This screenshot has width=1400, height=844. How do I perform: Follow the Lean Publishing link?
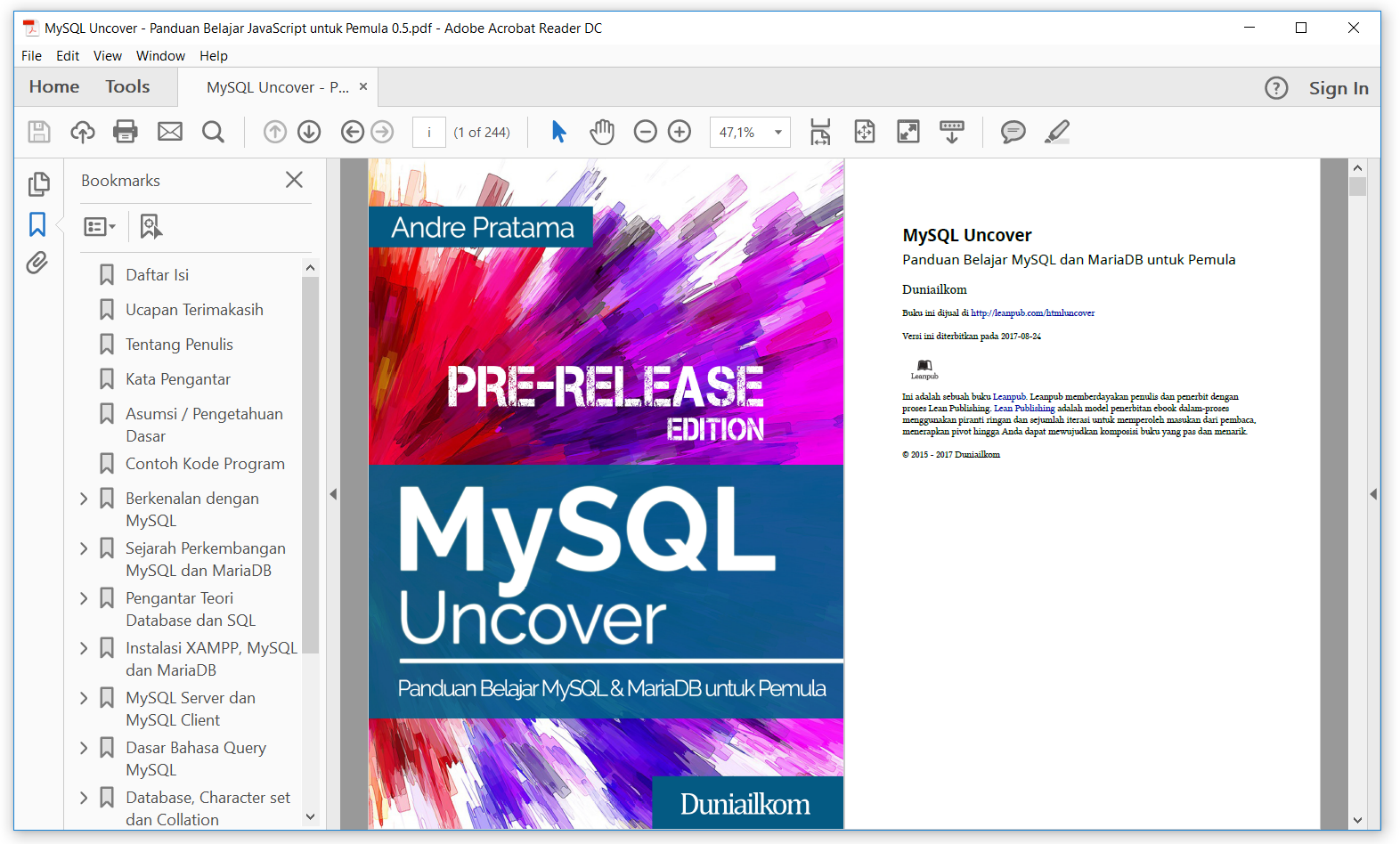coord(1024,409)
